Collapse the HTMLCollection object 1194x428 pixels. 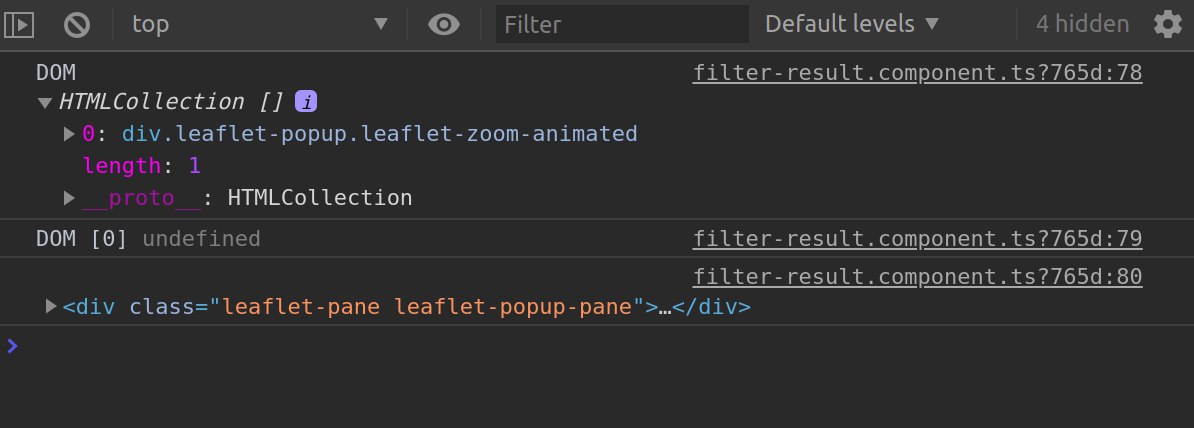point(45,102)
